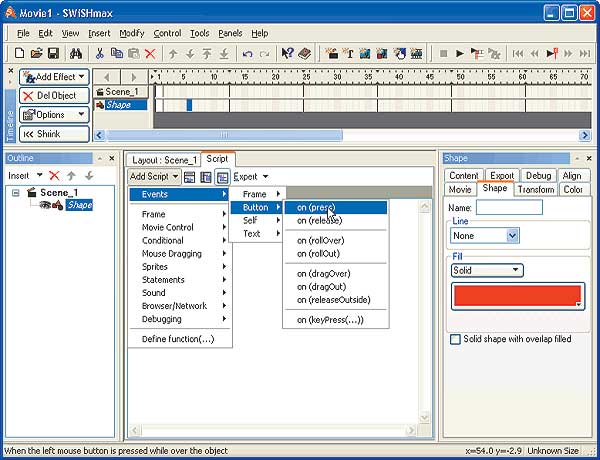Click the timeline horizontal scrollbar thumb
Image resolution: width=600 pixels, height=460 pixels.
(225, 135)
